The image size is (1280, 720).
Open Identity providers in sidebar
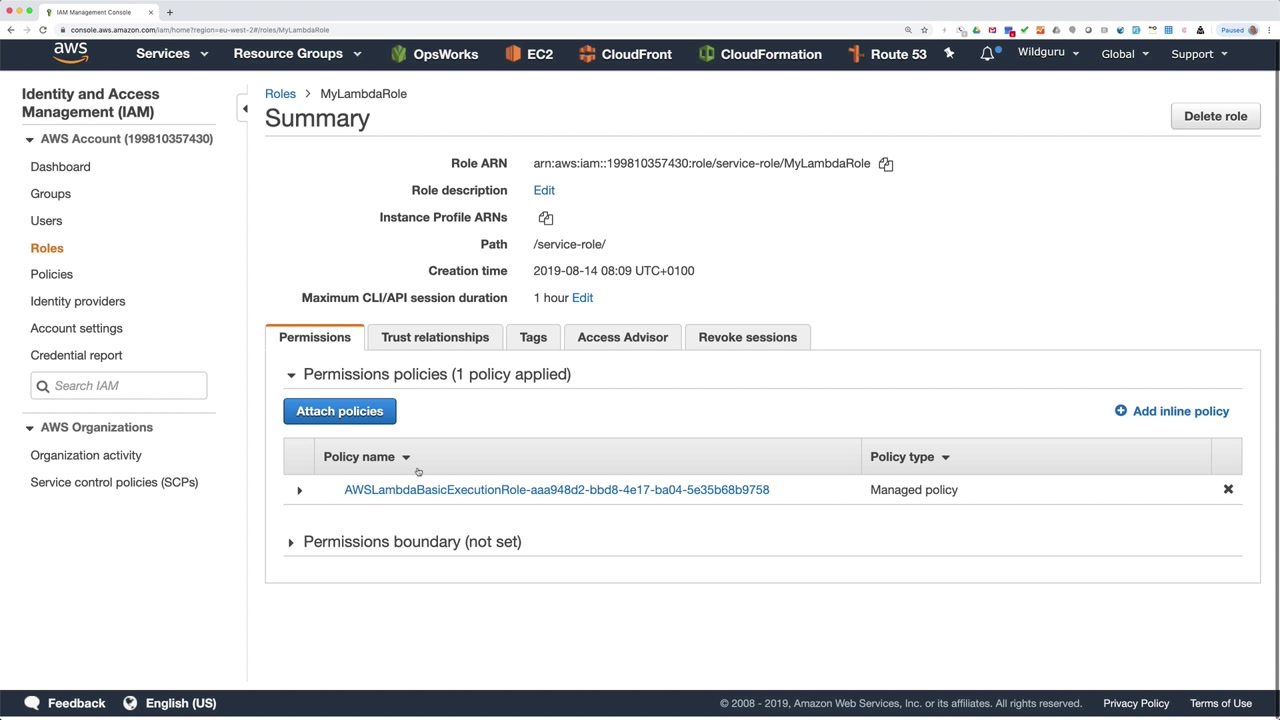(x=78, y=301)
